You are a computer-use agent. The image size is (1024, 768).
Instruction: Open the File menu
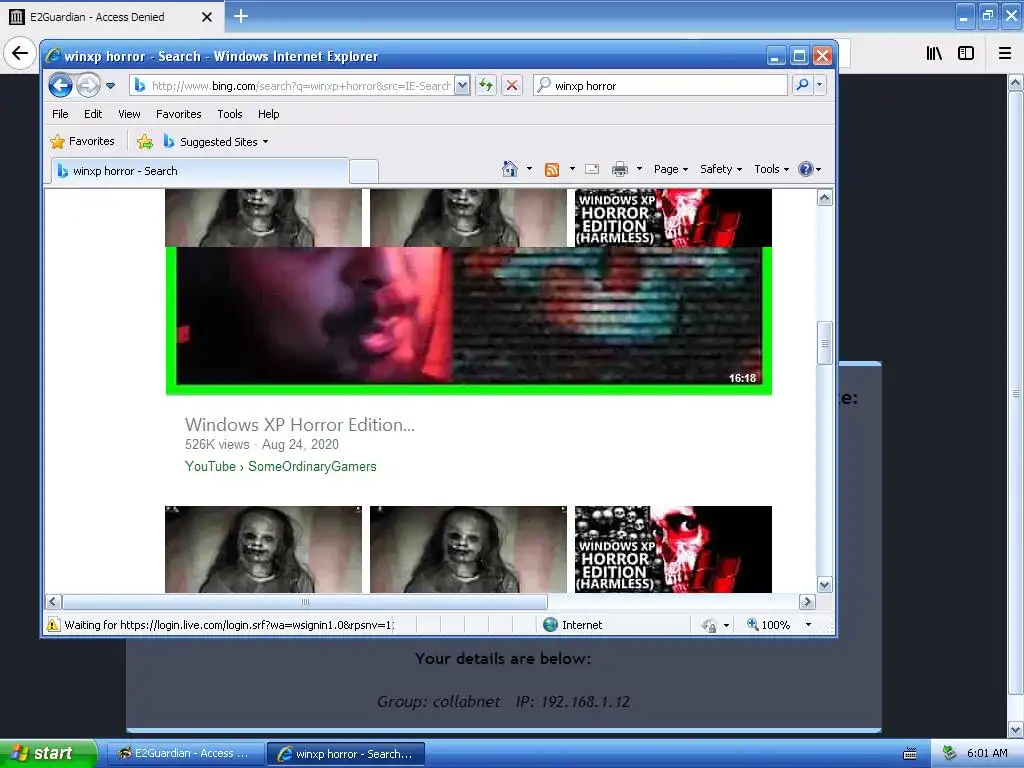click(60, 114)
